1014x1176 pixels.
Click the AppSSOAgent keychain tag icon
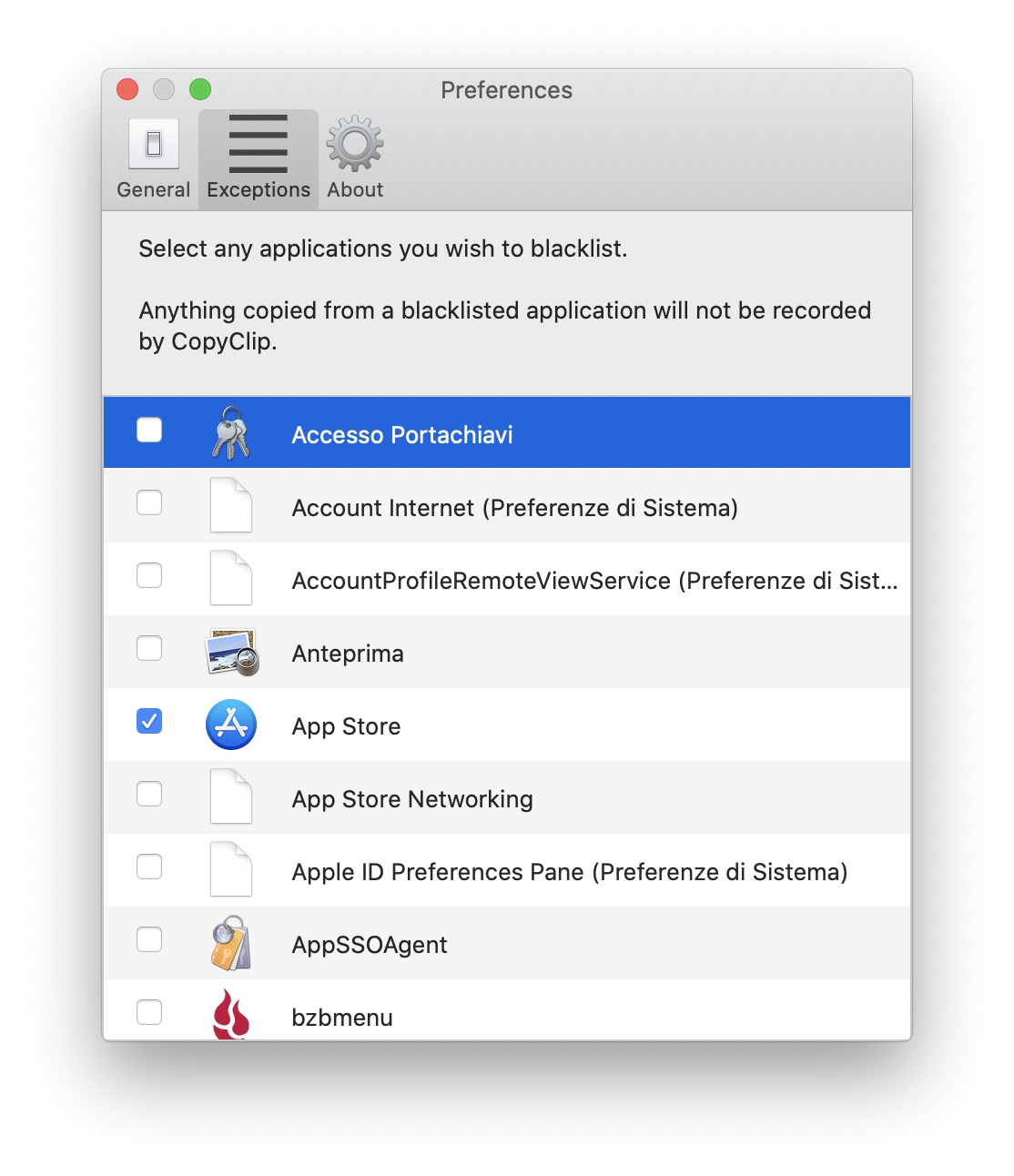[x=231, y=943]
